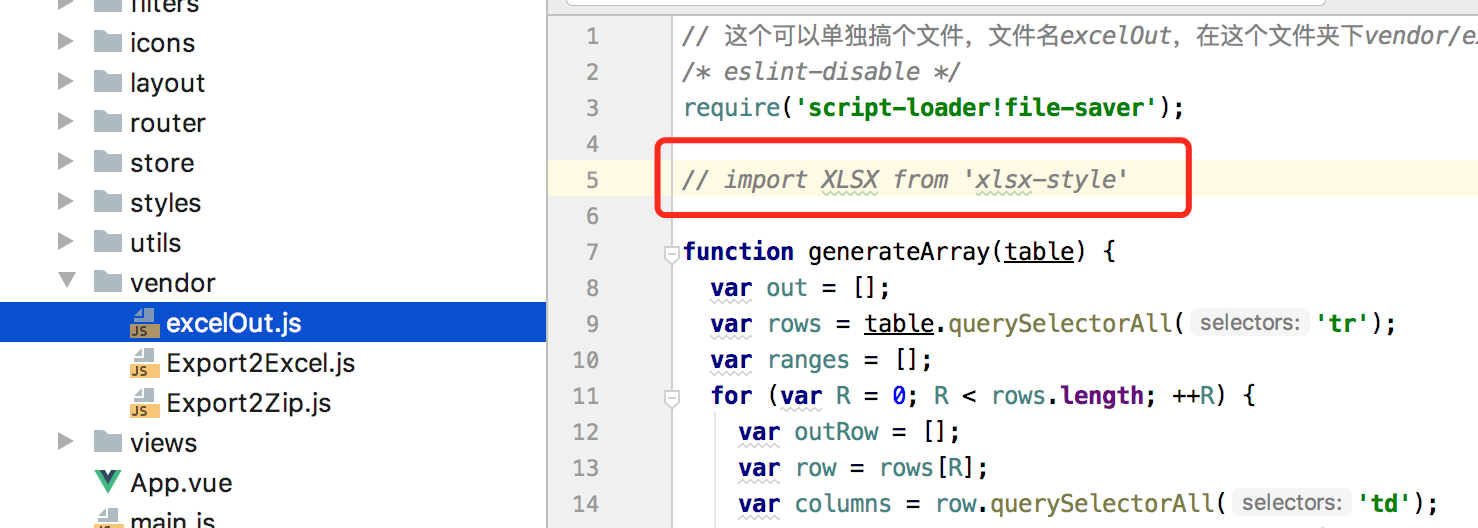Click the Export2Excel.js JS file icon
The width and height of the screenshot is (1478, 528).
pyautogui.click(x=144, y=363)
